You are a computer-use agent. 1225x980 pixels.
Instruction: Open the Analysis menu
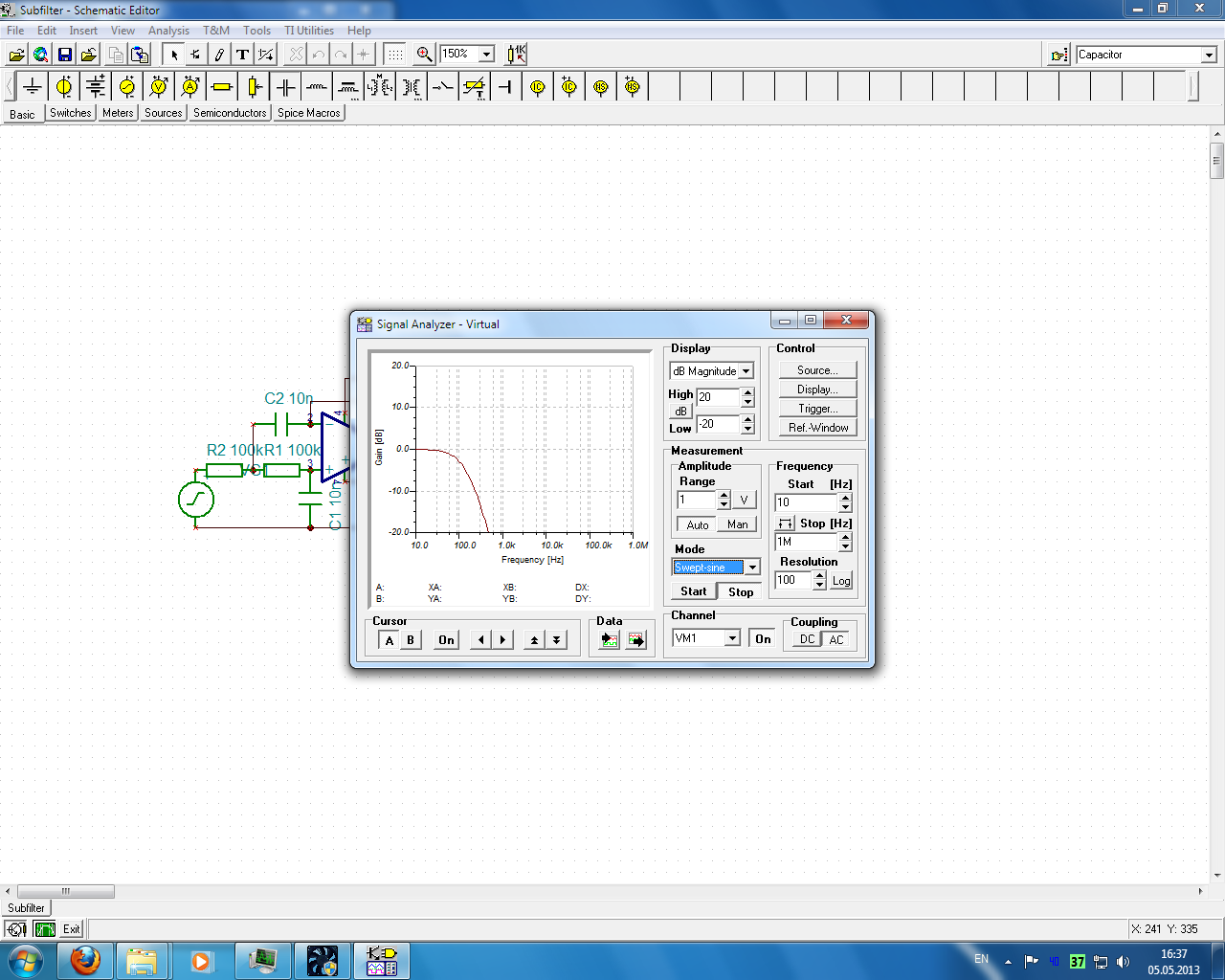click(168, 31)
